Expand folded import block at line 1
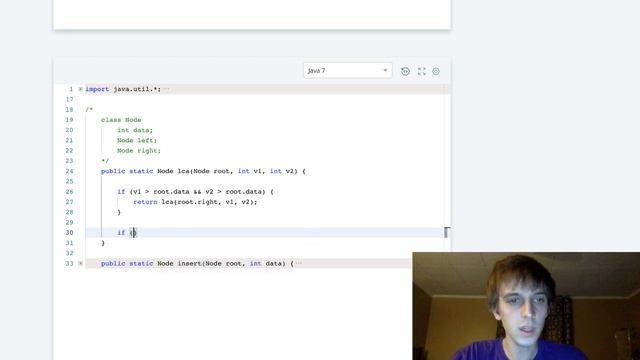The image size is (640, 360). click(x=80, y=89)
